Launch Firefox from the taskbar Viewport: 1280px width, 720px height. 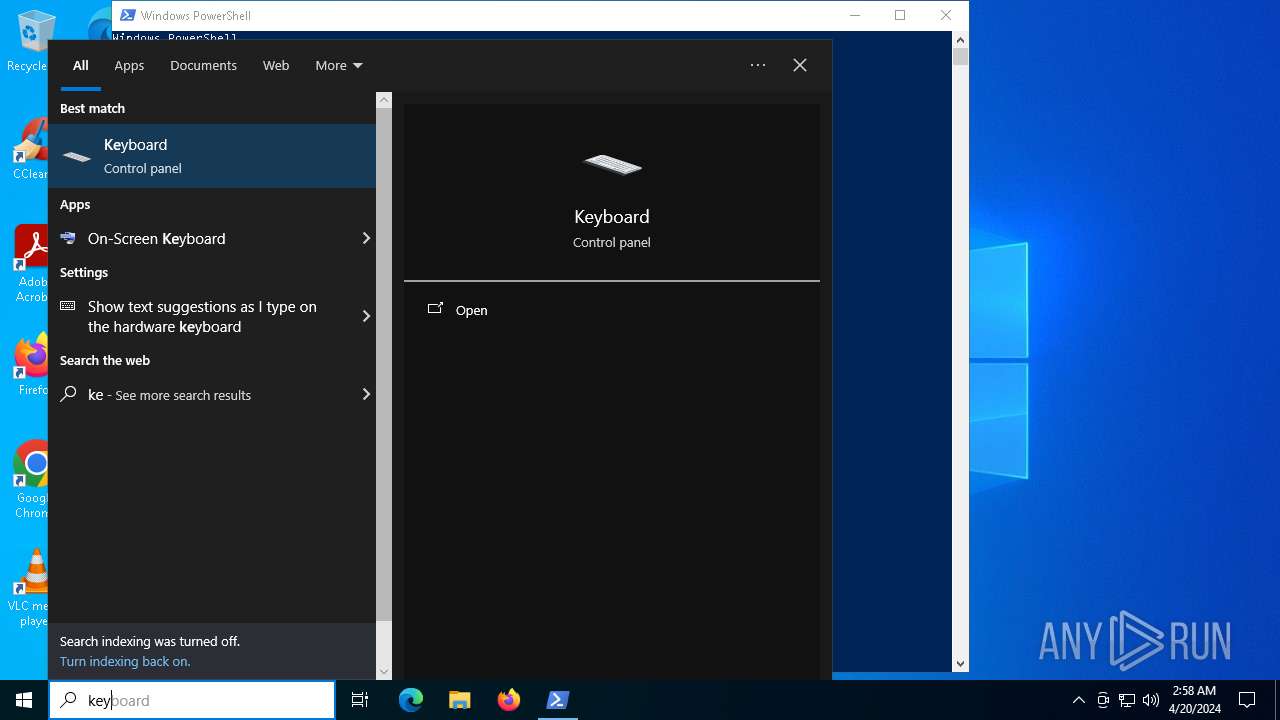coord(509,700)
